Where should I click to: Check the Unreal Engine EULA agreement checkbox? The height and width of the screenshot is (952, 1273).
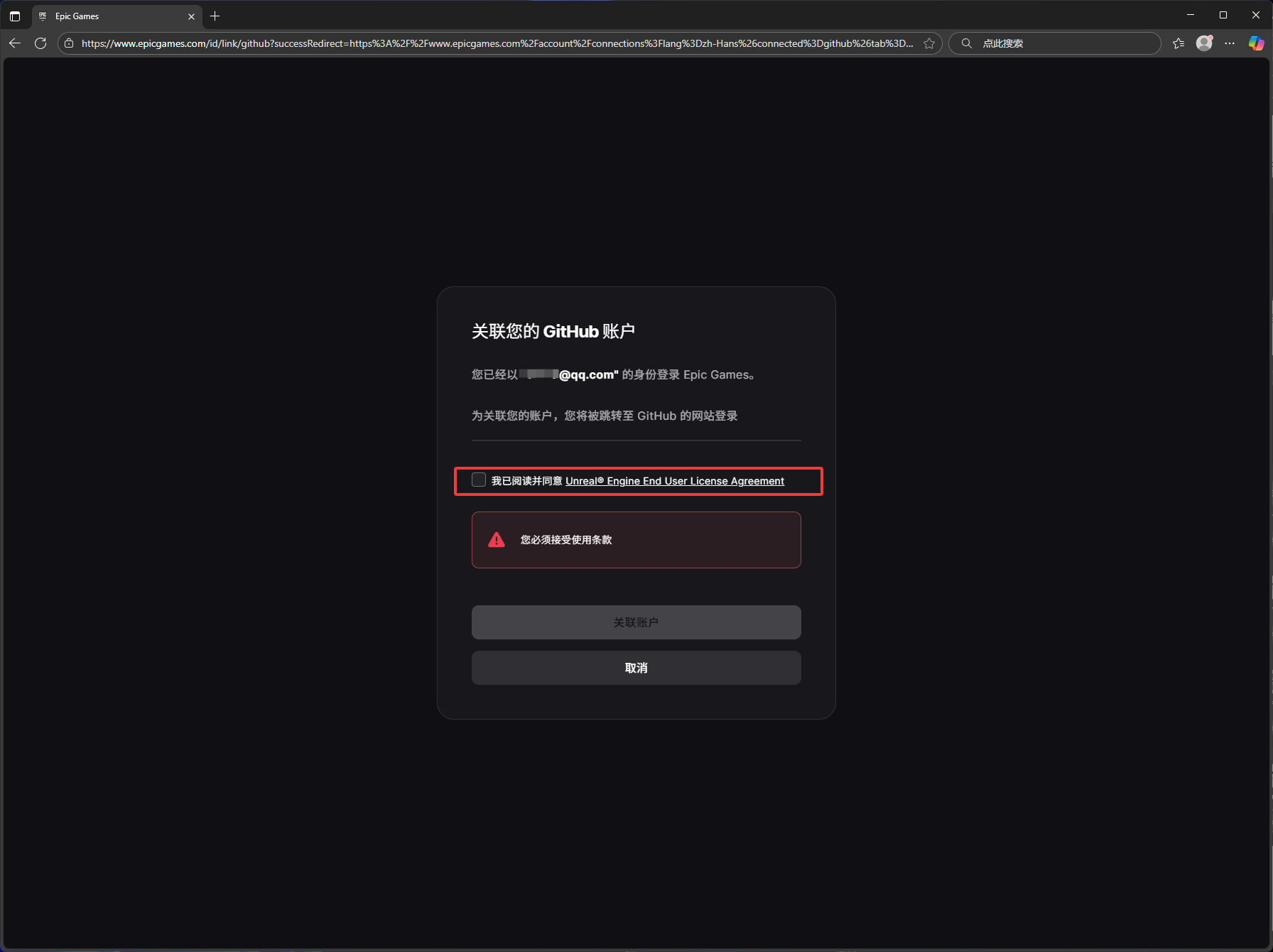[479, 480]
